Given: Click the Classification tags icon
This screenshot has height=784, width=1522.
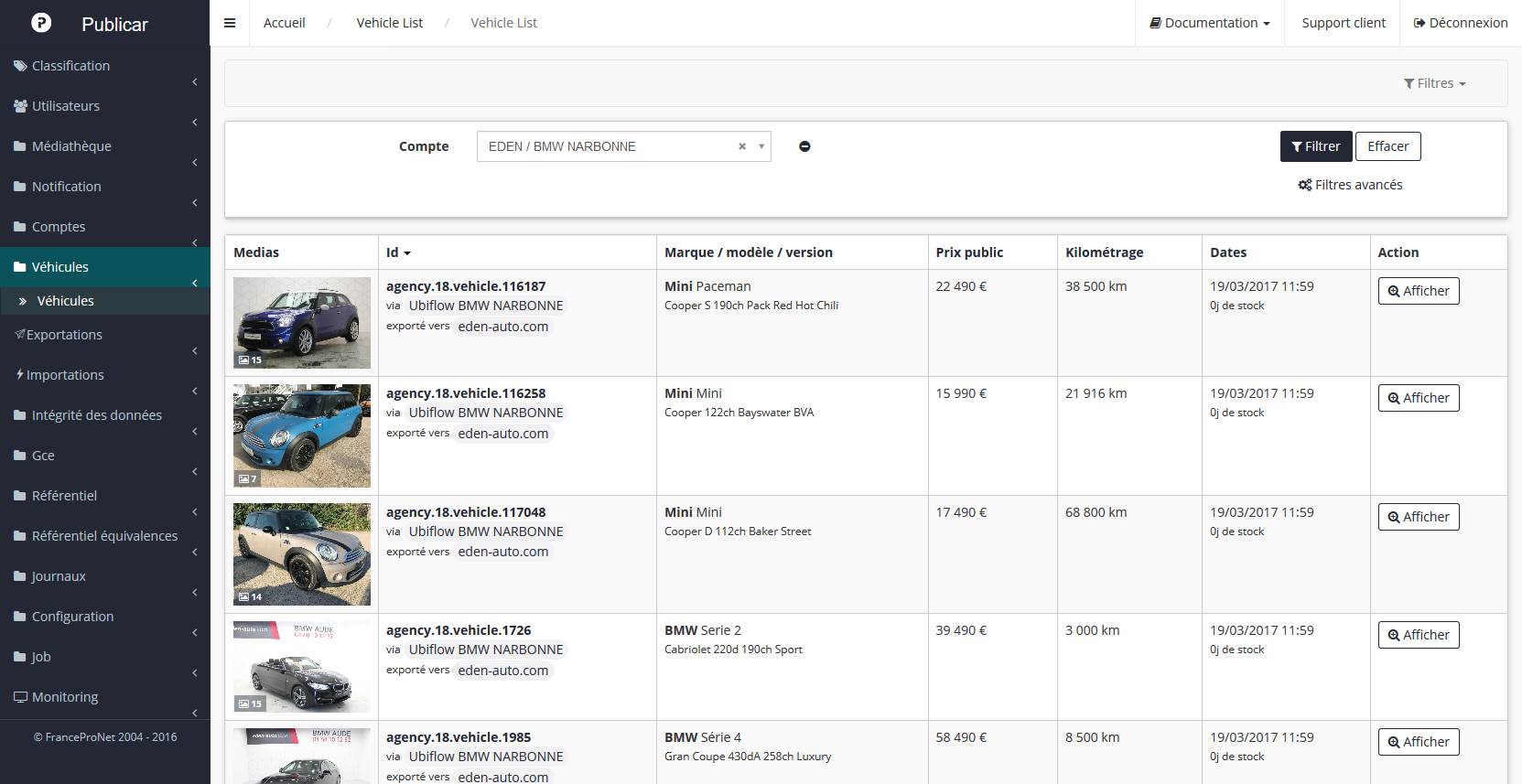Looking at the screenshot, I should 20,66.
